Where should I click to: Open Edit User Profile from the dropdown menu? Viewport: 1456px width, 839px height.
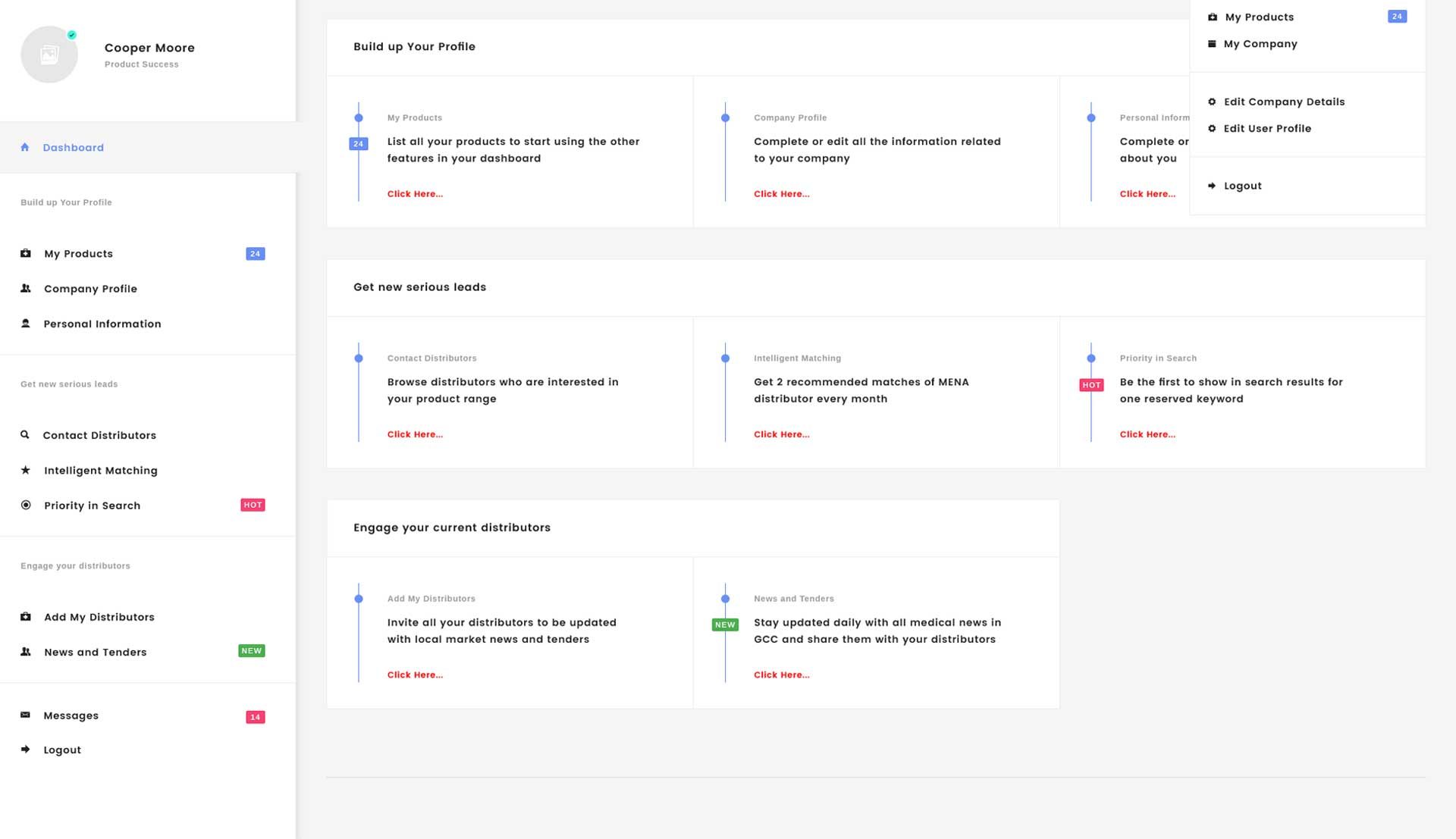click(1266, 129)
